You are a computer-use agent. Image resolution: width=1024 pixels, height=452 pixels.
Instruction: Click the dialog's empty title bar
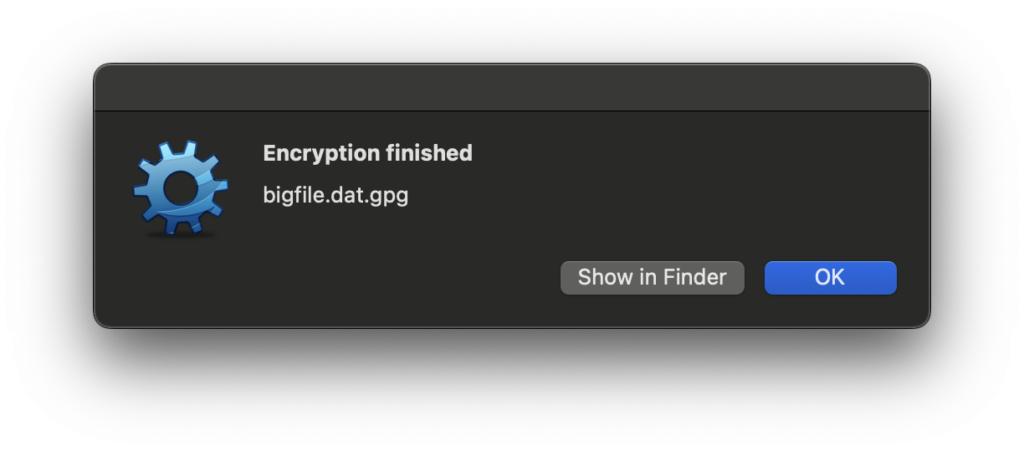pos(511,88)
